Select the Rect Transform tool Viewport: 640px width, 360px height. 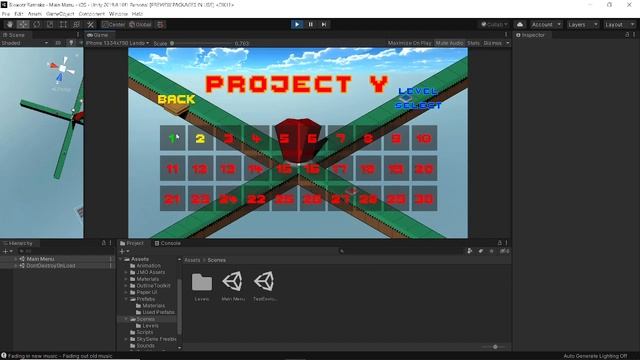63,24
